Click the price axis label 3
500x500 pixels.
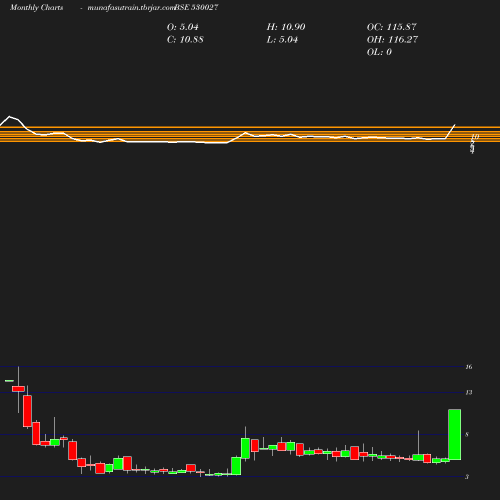pos(467,477)
